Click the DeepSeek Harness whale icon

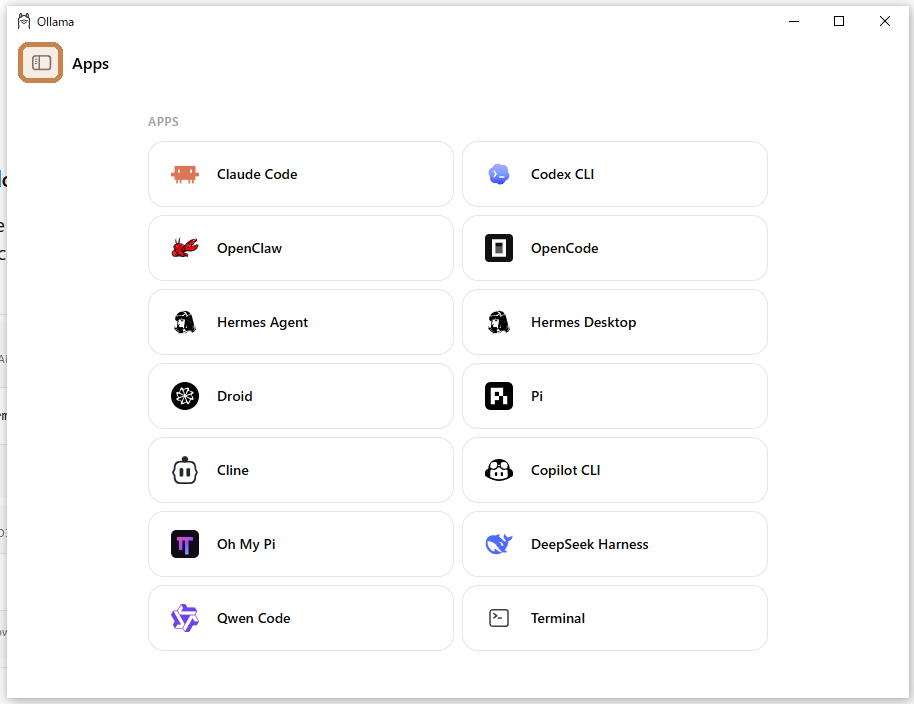point(499,544)
